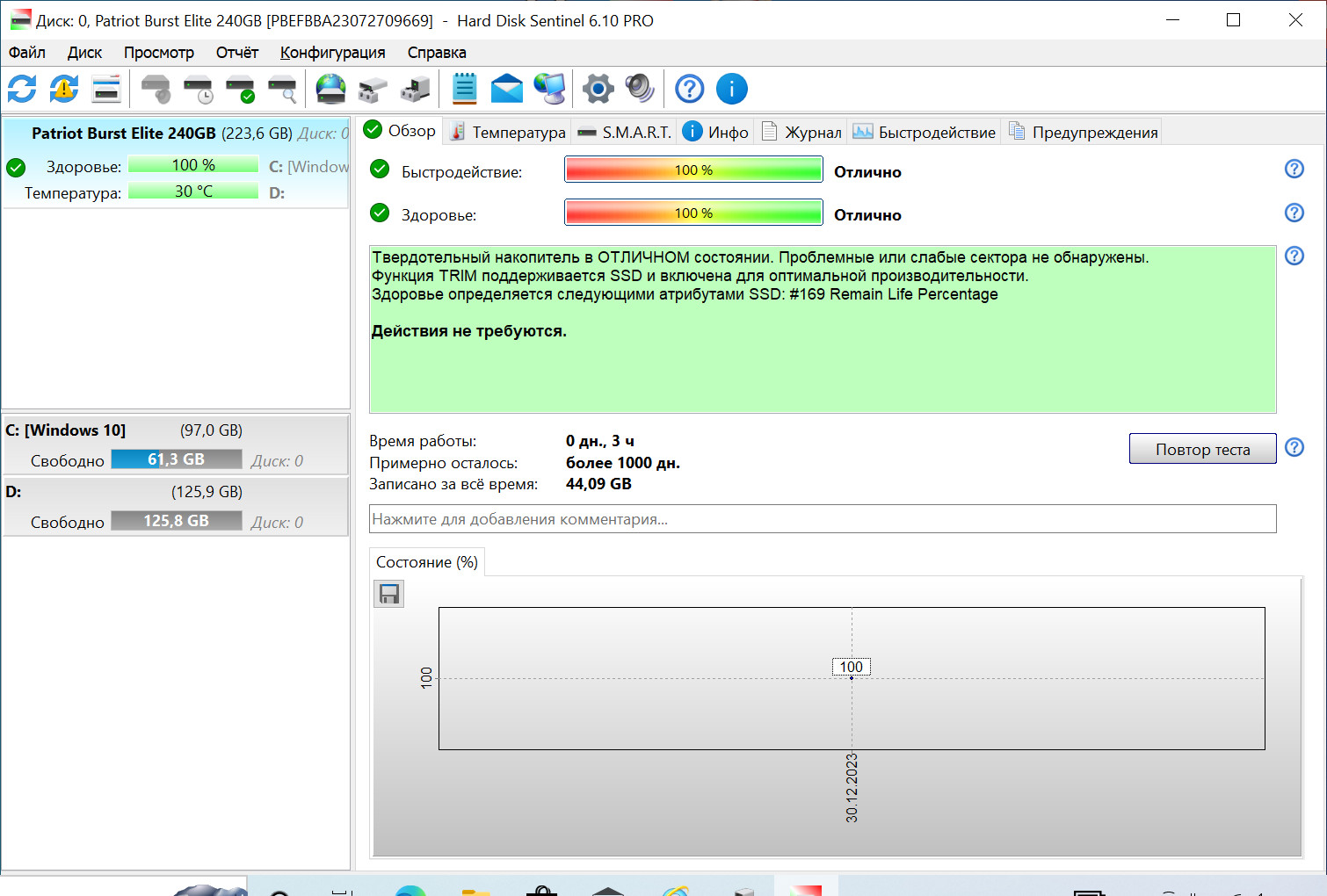The image size is (1327, 896).
Task: Open the blue notepad report icon
Action: click(464, 89)
